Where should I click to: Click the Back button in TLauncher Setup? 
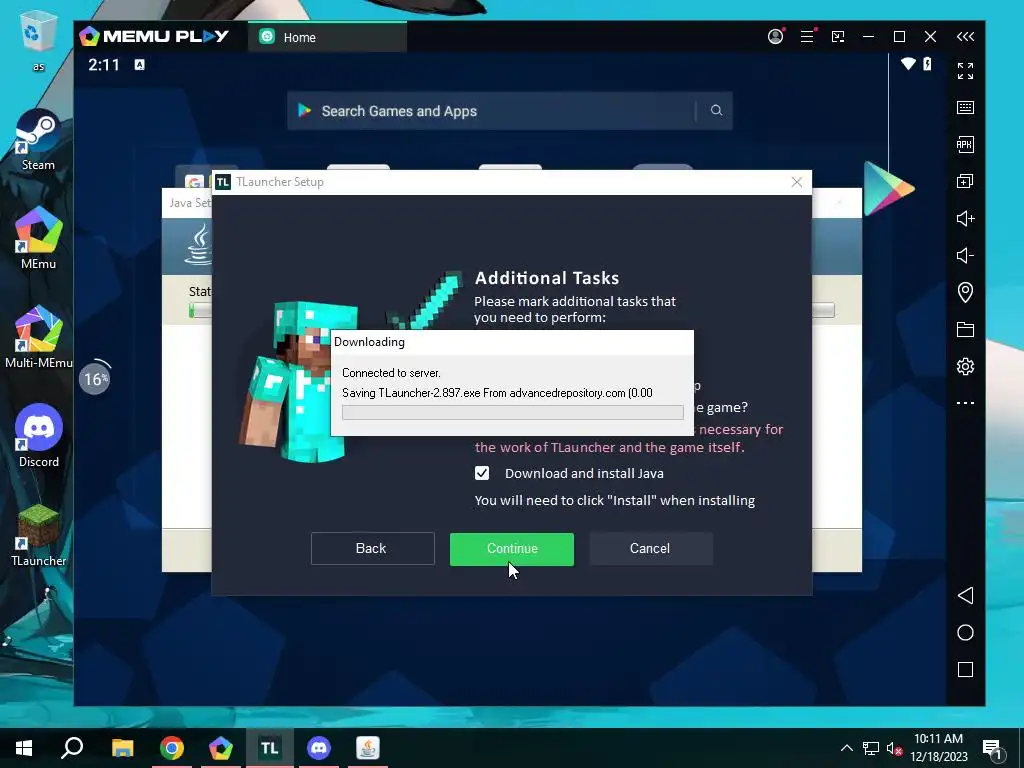(372, 549)
